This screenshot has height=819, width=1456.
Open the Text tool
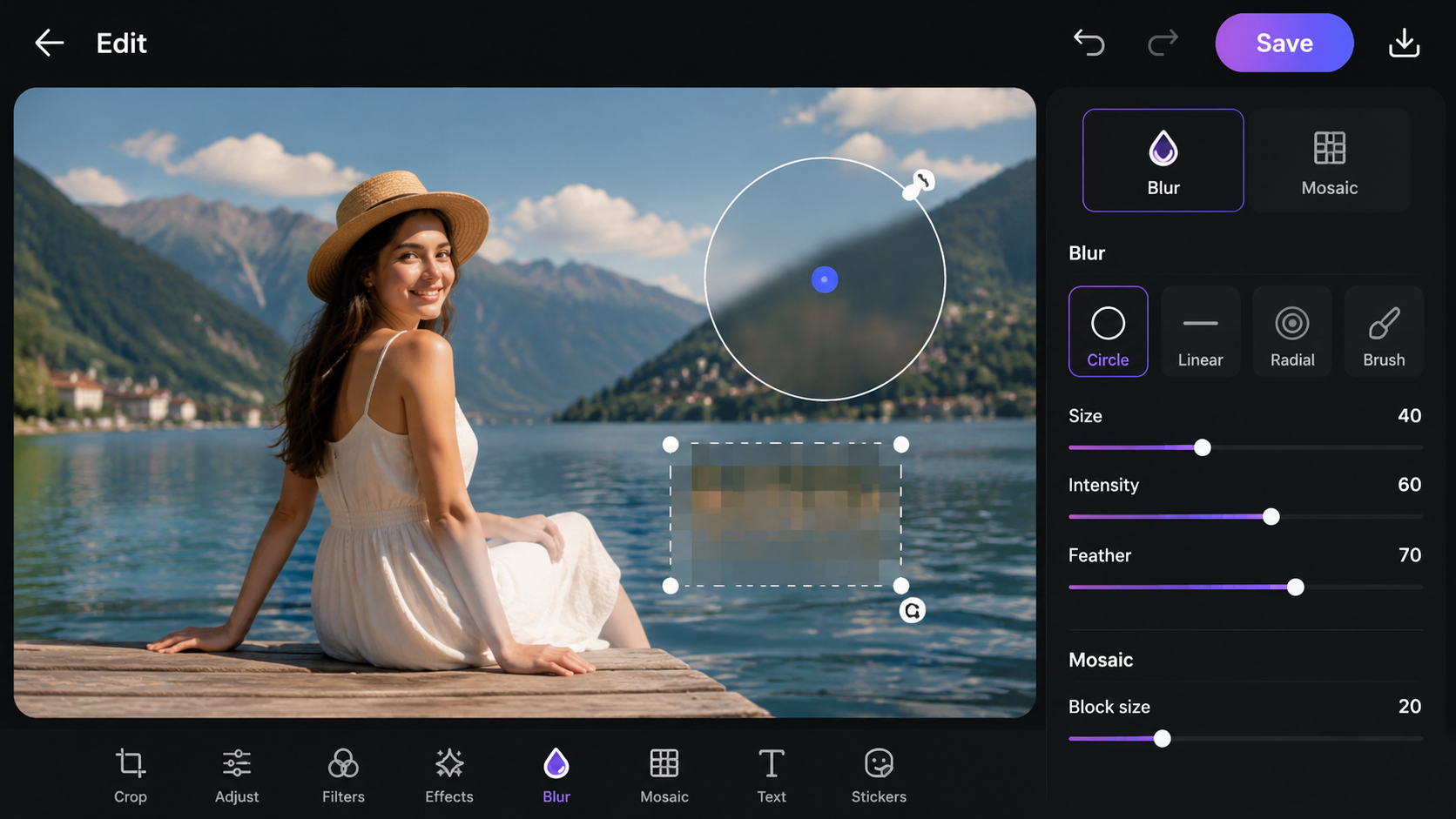772,775
